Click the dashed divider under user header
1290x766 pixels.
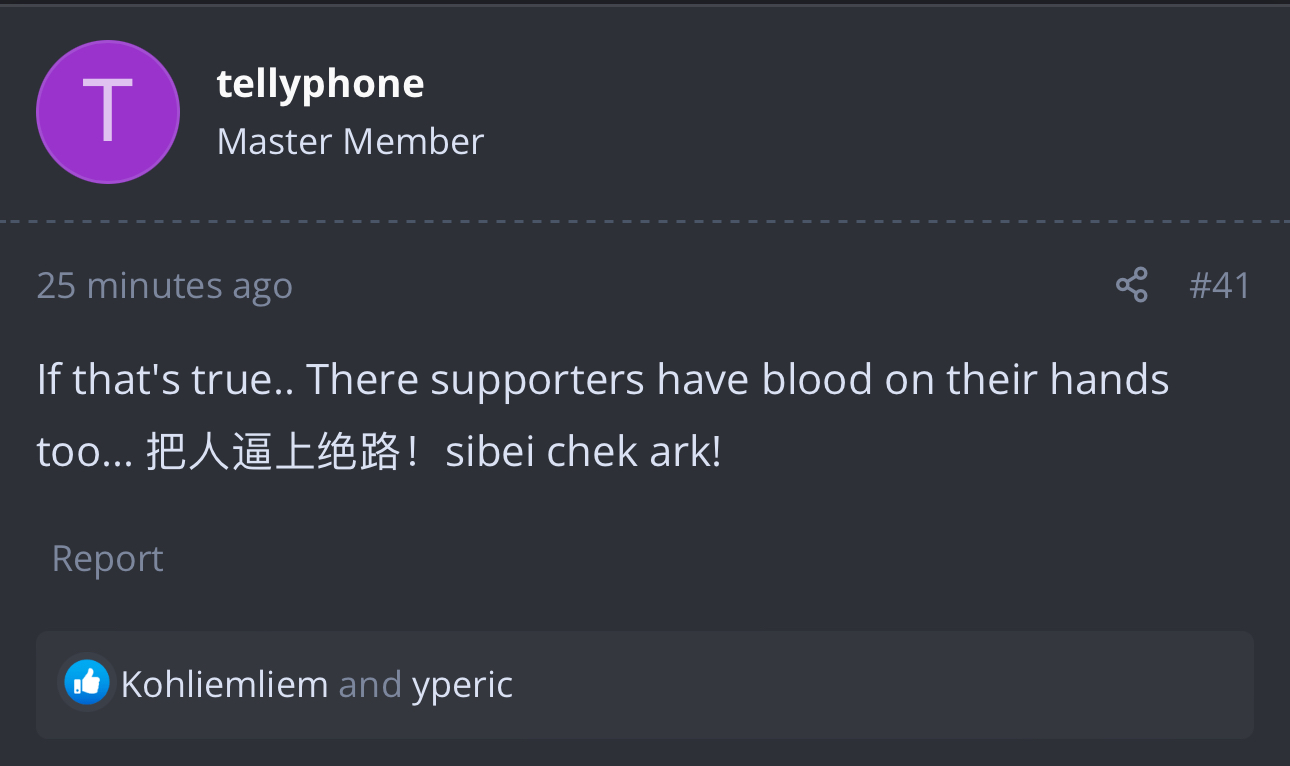click(x=645, y=221)
